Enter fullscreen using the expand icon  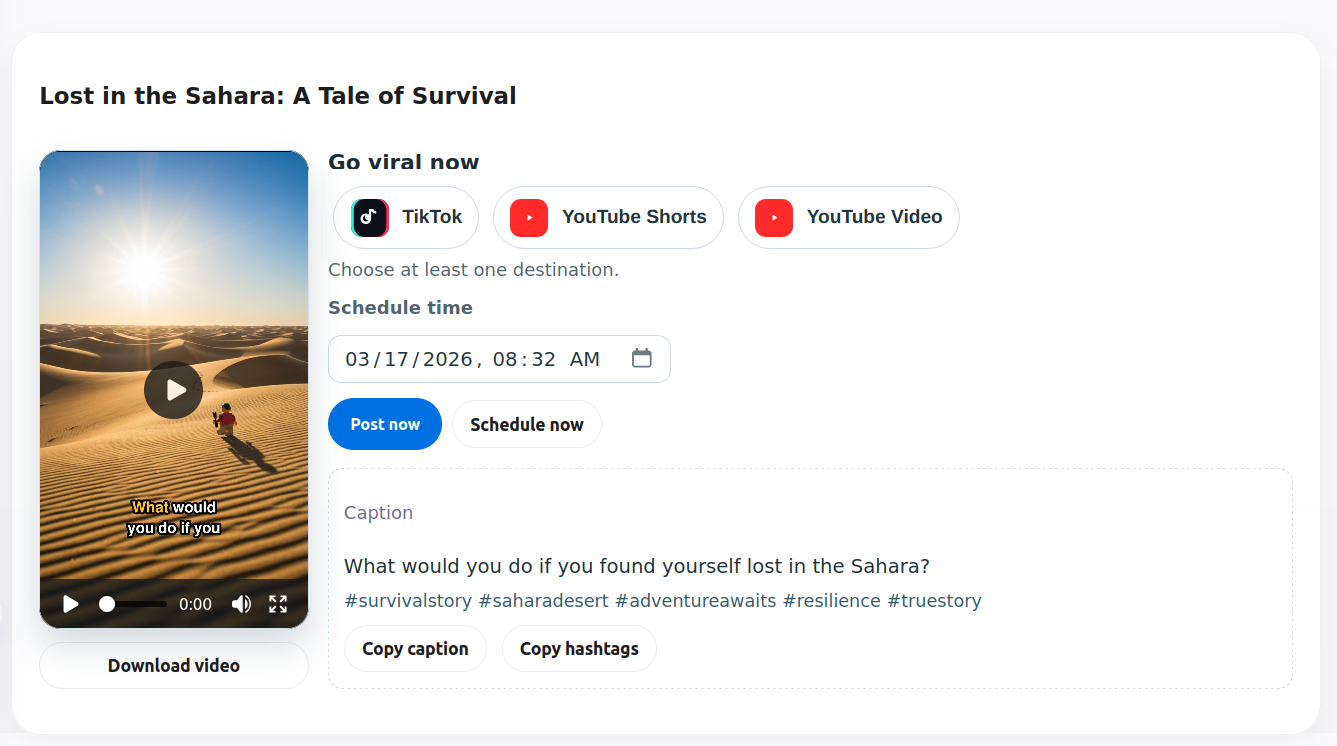click(x=278, y=604)
